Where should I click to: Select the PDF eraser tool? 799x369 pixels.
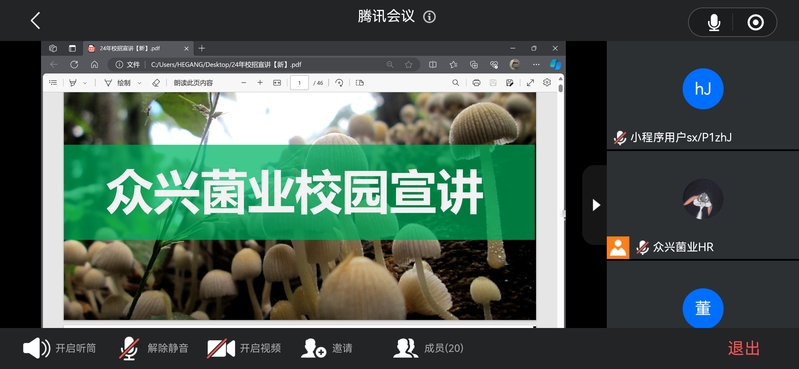click(156, 83)
